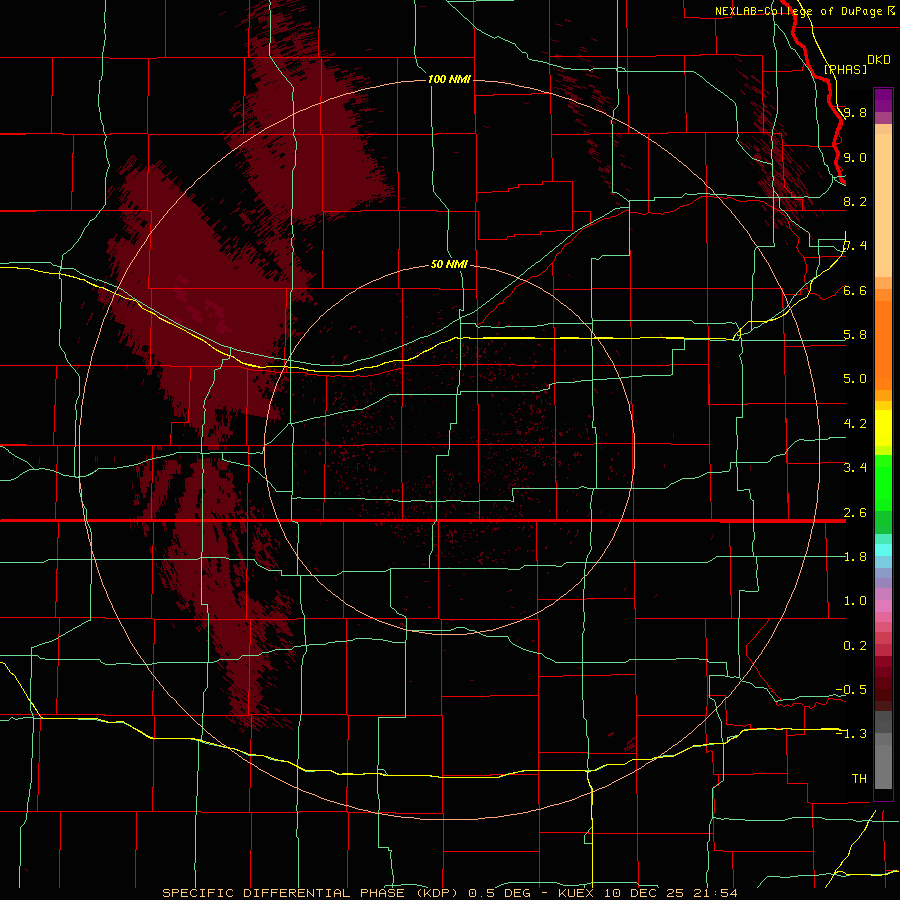Click the [PHAS] product label

point(845,69)
